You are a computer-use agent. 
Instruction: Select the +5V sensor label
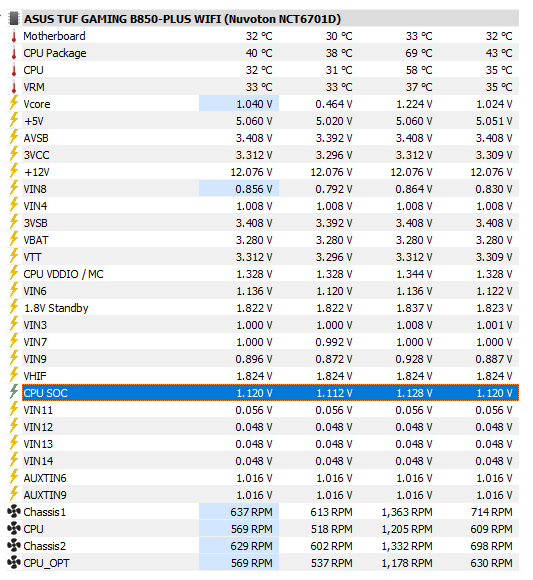[x=34, y=121]
